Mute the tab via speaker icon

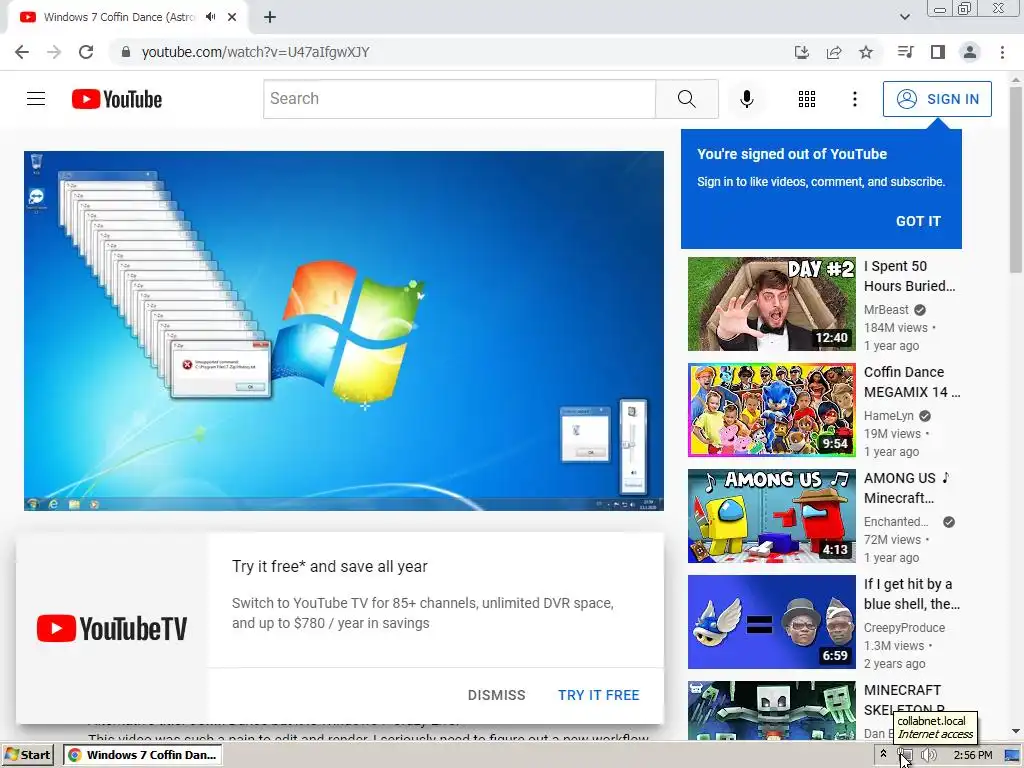(210, 17)
